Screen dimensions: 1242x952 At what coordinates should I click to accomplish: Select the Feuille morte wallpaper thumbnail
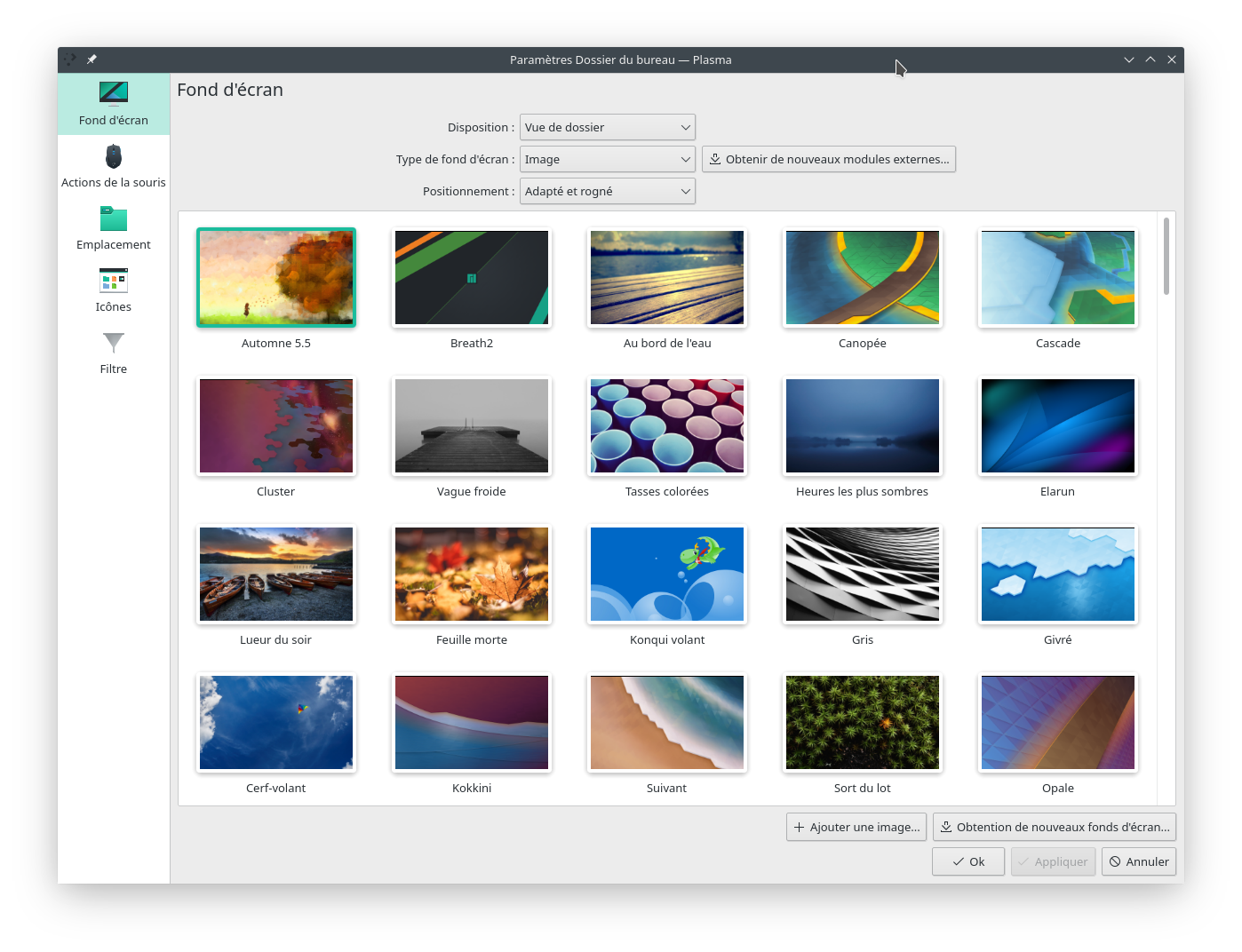472,575
